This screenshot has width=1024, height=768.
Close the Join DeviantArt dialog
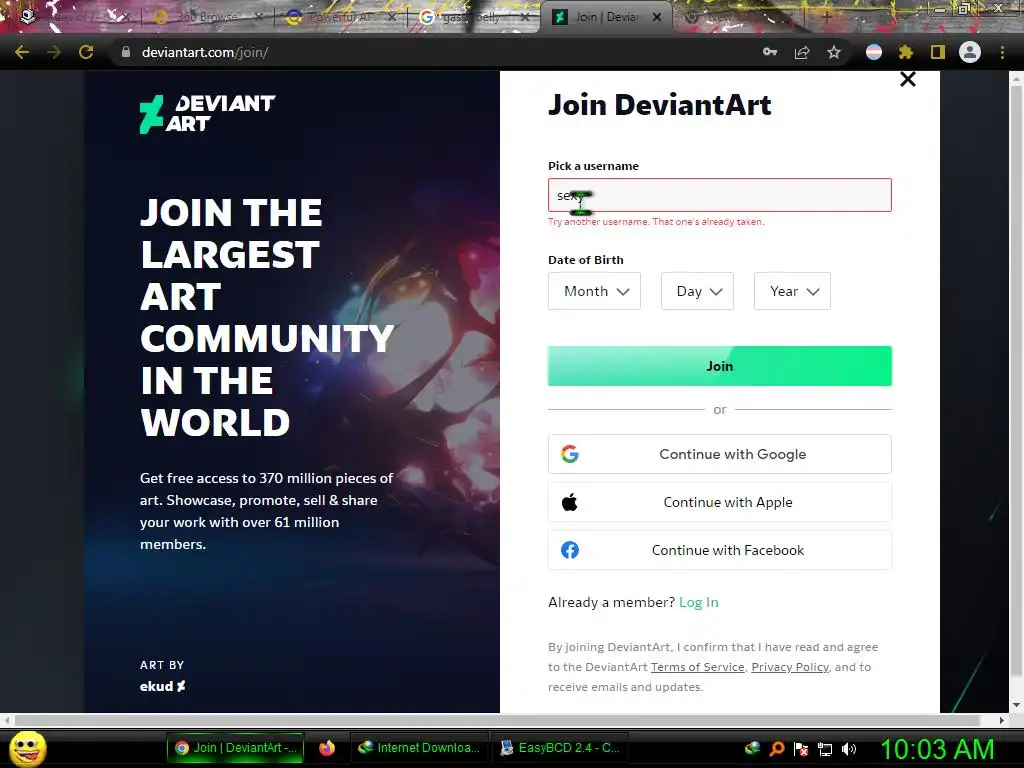(908, 80)
